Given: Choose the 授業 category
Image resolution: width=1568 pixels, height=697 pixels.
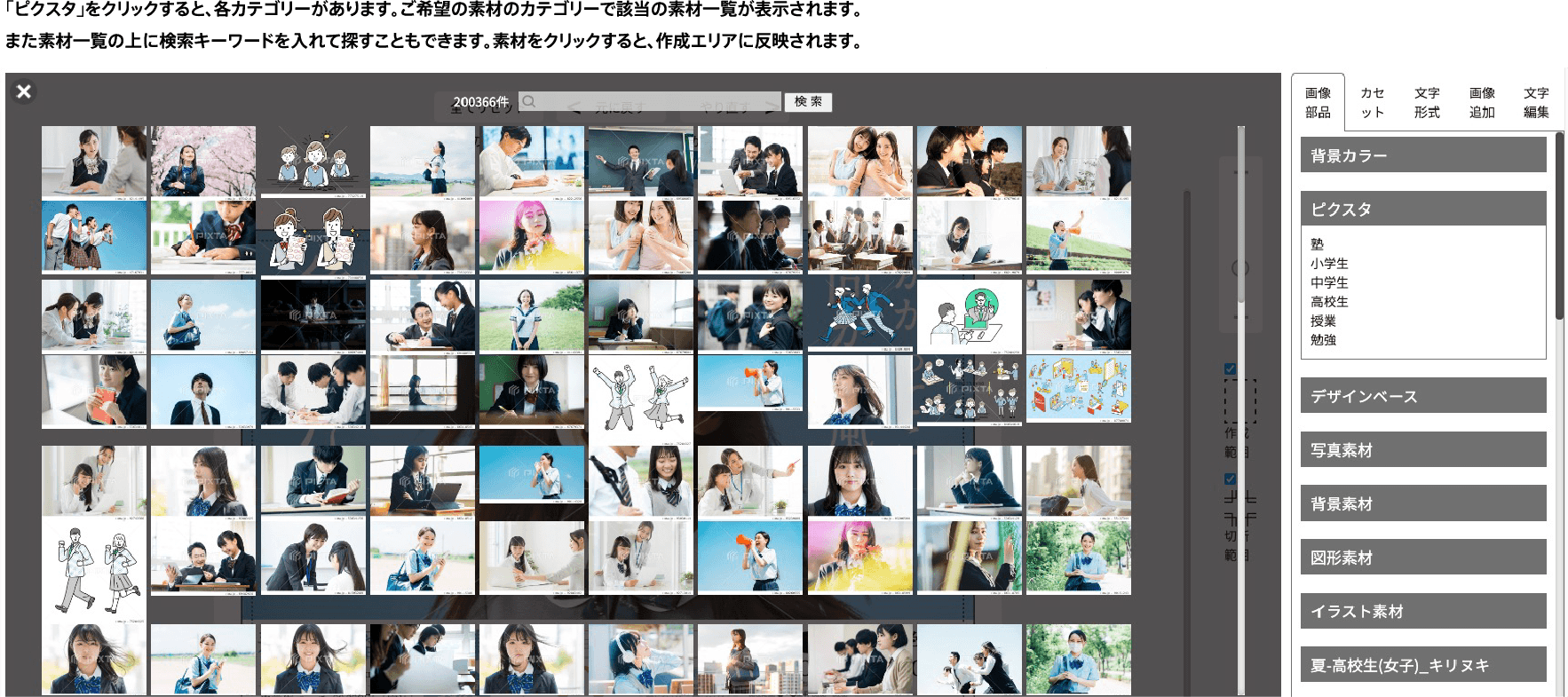Looking at the screenshot, I should click(1323, 321).
